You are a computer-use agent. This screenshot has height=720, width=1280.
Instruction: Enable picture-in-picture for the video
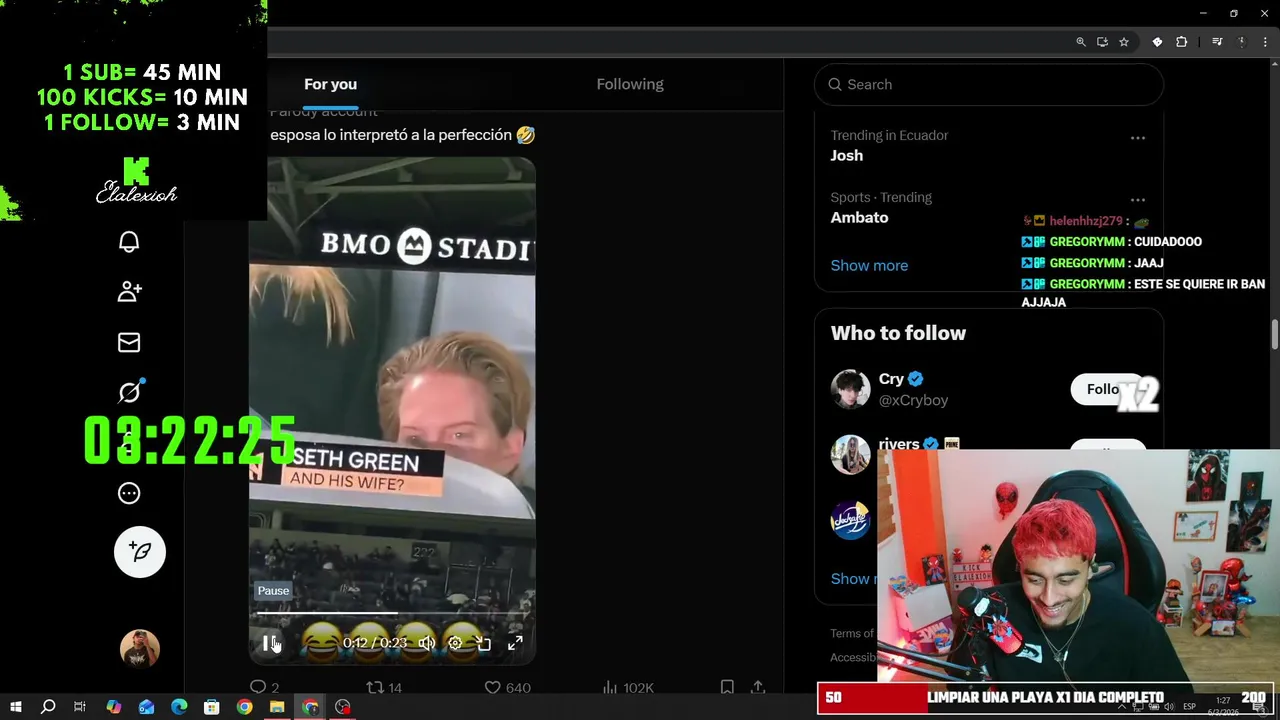click(x=484, y=643)
